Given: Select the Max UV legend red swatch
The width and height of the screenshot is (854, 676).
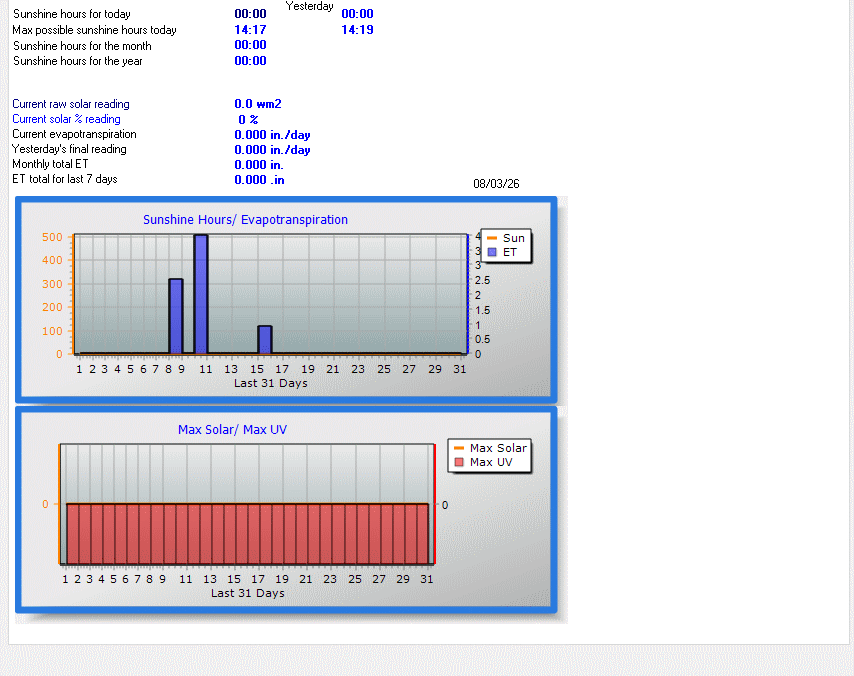Looking at the screenshot, I should [x=459, y=462].
